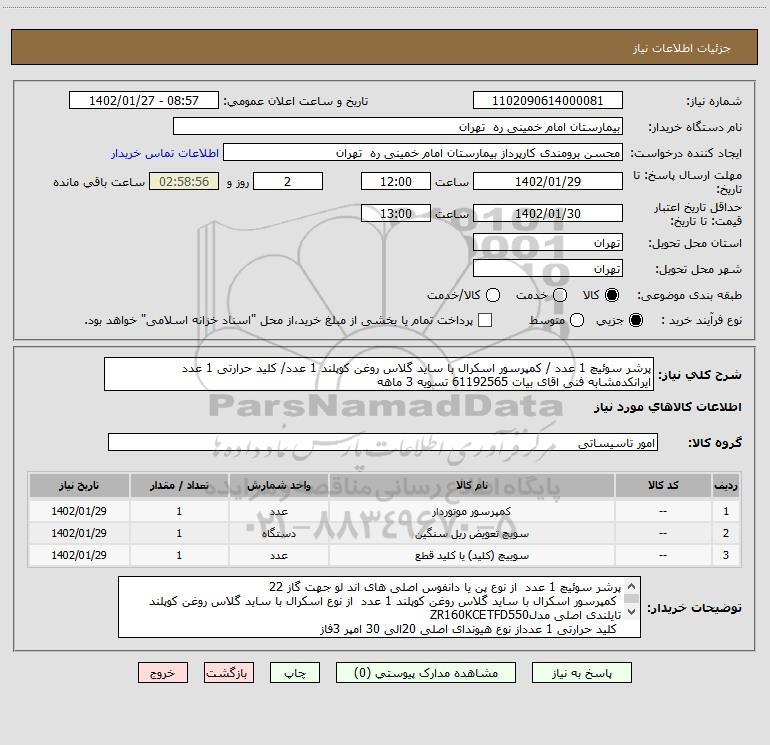Toggle the اسناد خزانه اسلامی payment checkbox
Viewport: 770px width, 745px height.
coord(485,320)
